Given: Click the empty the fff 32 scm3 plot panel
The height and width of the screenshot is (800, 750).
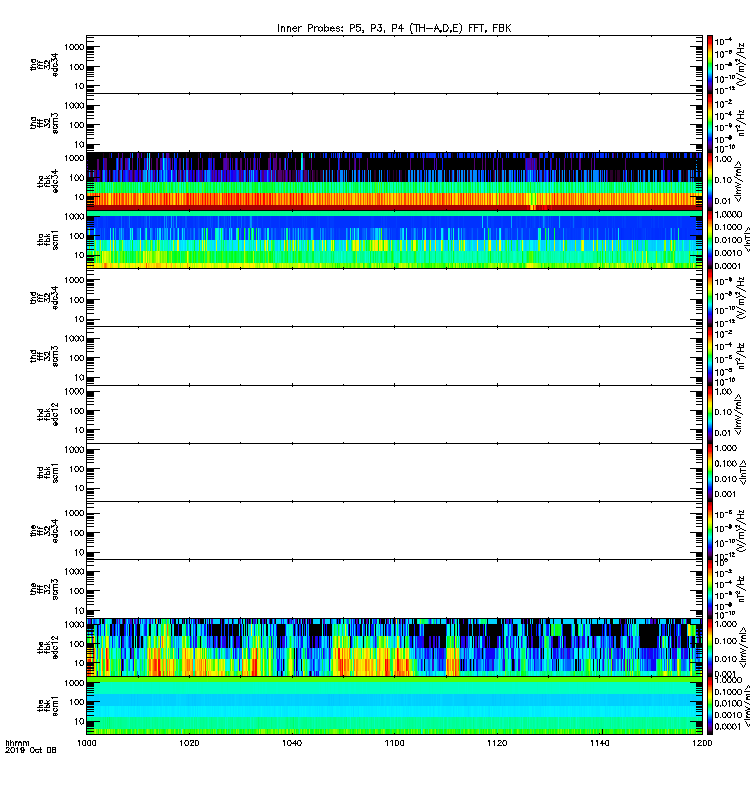Looking at the screenshot, I should [x=394, y=589].
